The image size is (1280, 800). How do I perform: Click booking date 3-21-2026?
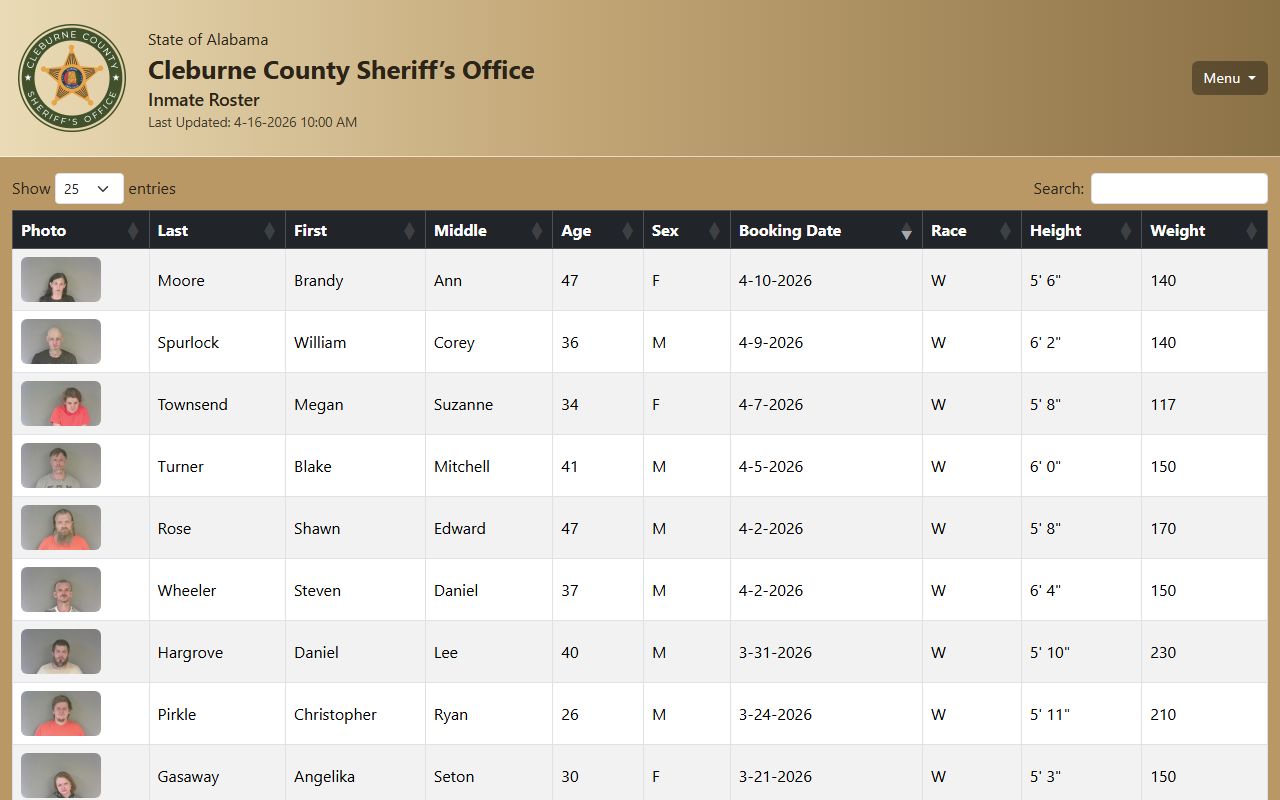(x=775, y=776)
